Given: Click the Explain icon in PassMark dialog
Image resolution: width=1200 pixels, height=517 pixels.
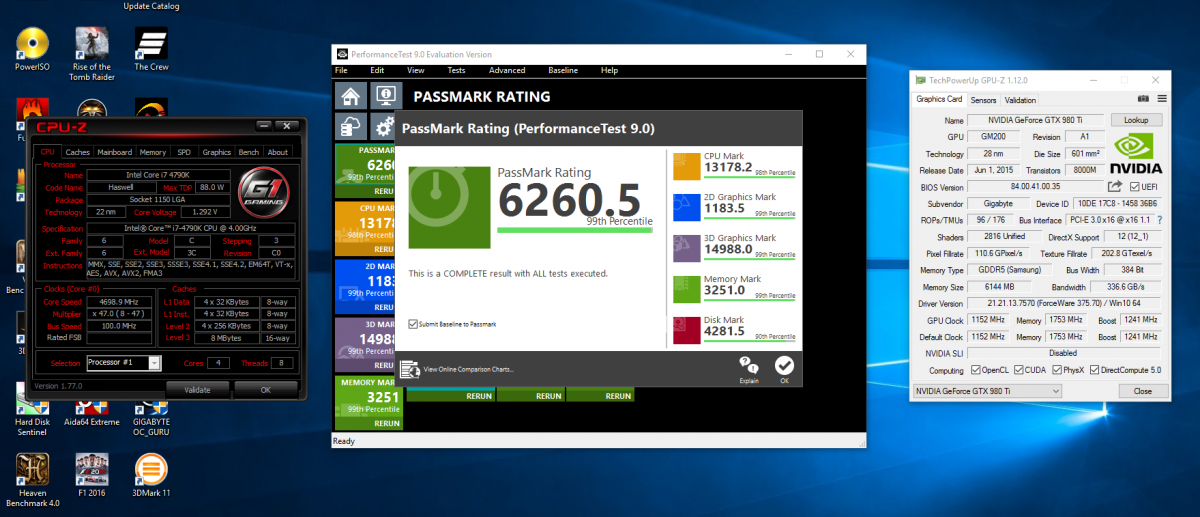Looking at the screenshot, I should pos(749,367).
